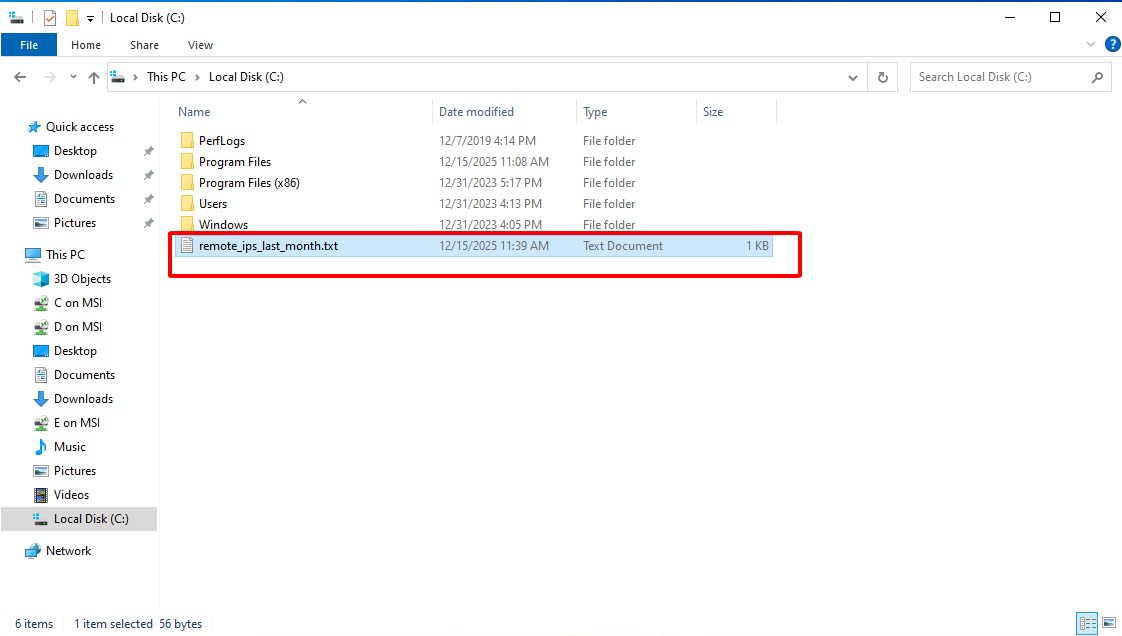Screen dimensions: 1122x636
Task: Click the Properties icon in quick access toolbar
Action: click(x=50, y=18)
